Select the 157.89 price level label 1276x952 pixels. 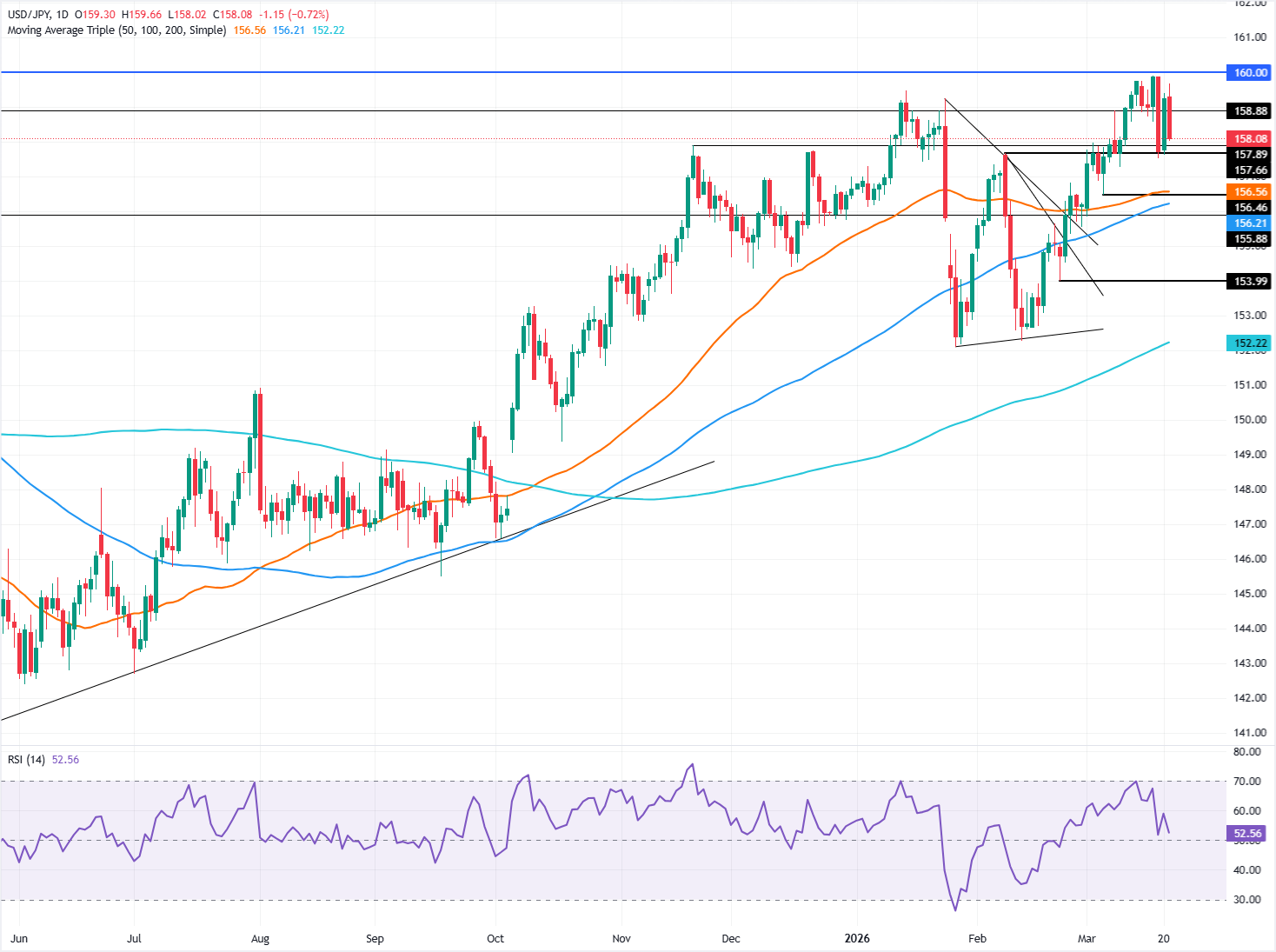point(1250,155)
